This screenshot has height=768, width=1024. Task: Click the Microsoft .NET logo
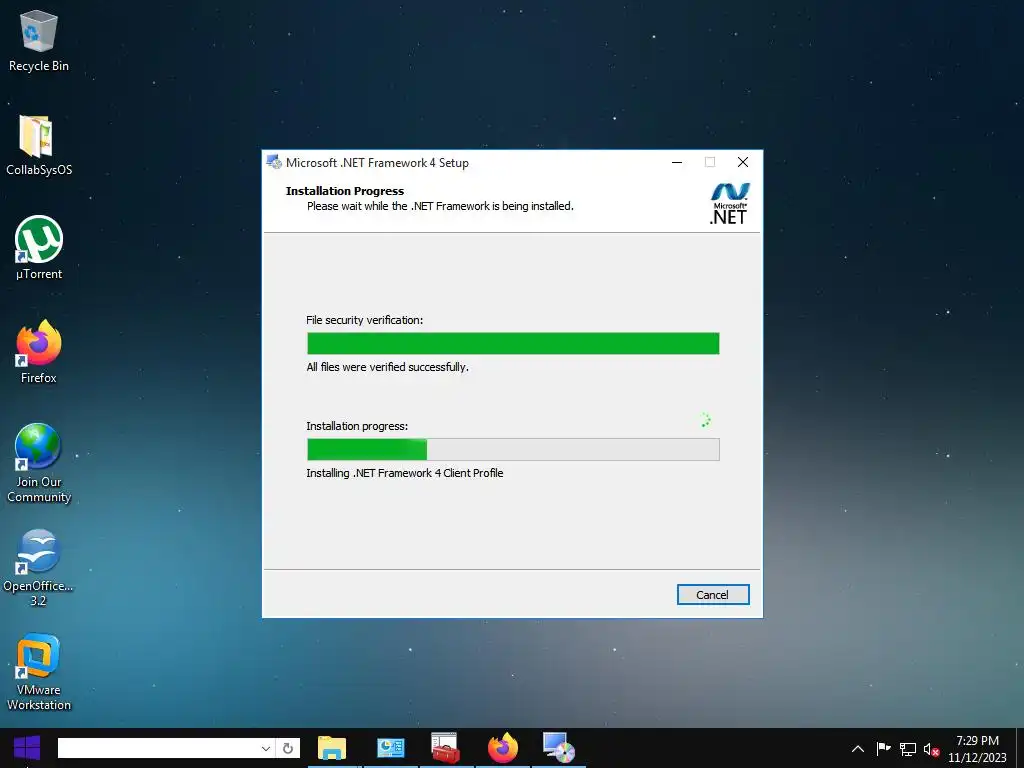coord(729,204)
